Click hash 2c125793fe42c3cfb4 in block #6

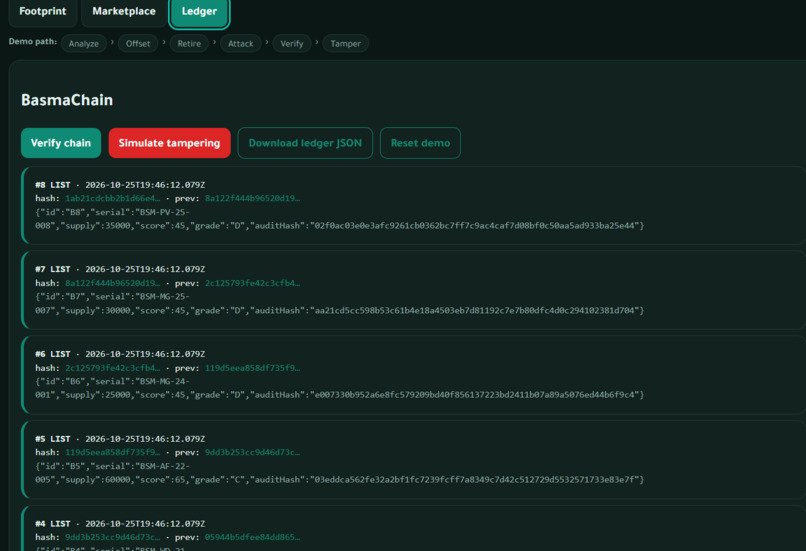[113, 368]
